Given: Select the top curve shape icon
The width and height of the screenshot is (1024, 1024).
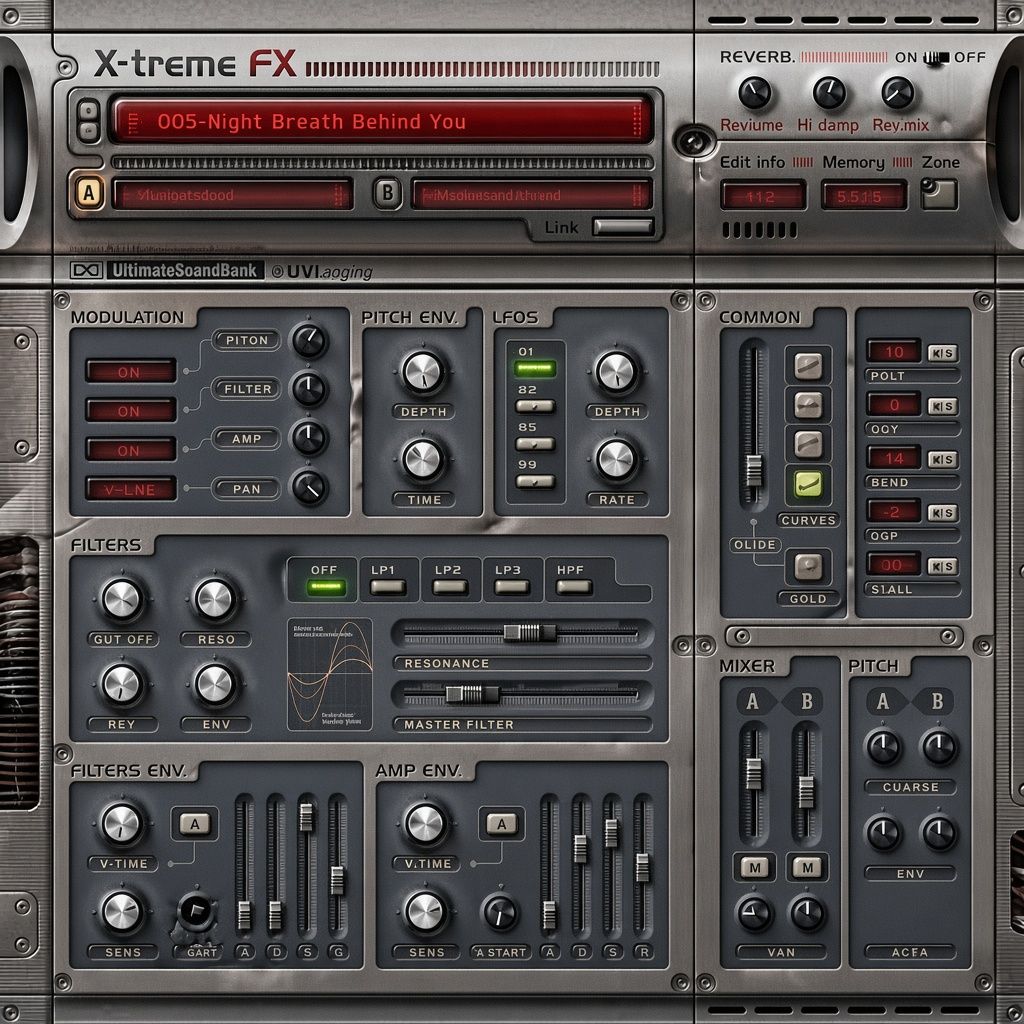Looking at the screenshot, I should [x=808, y=366].
